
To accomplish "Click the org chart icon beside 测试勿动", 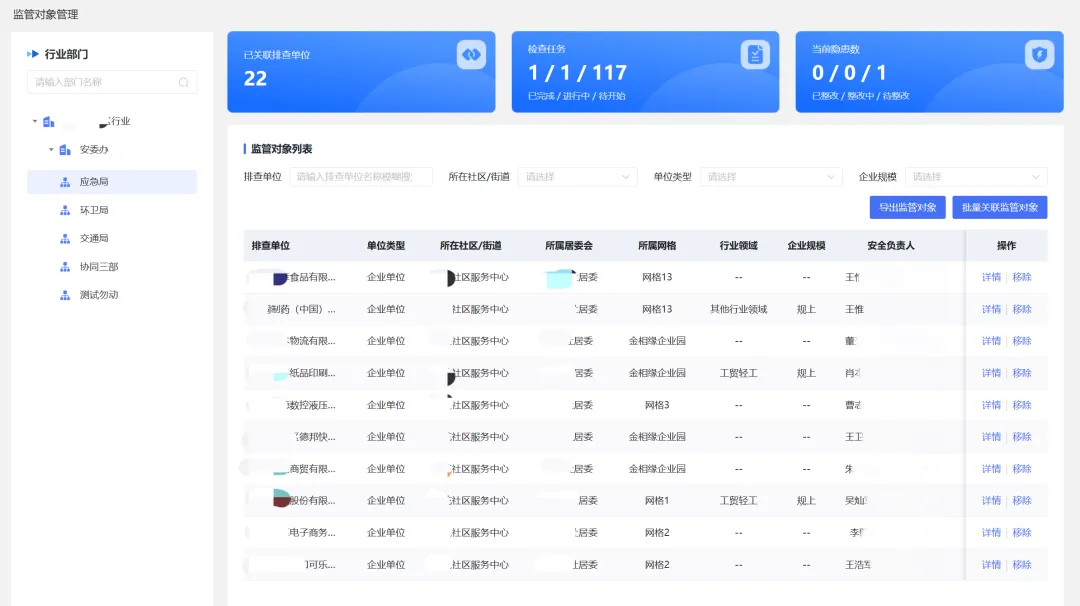I will [x=65, y=295].
